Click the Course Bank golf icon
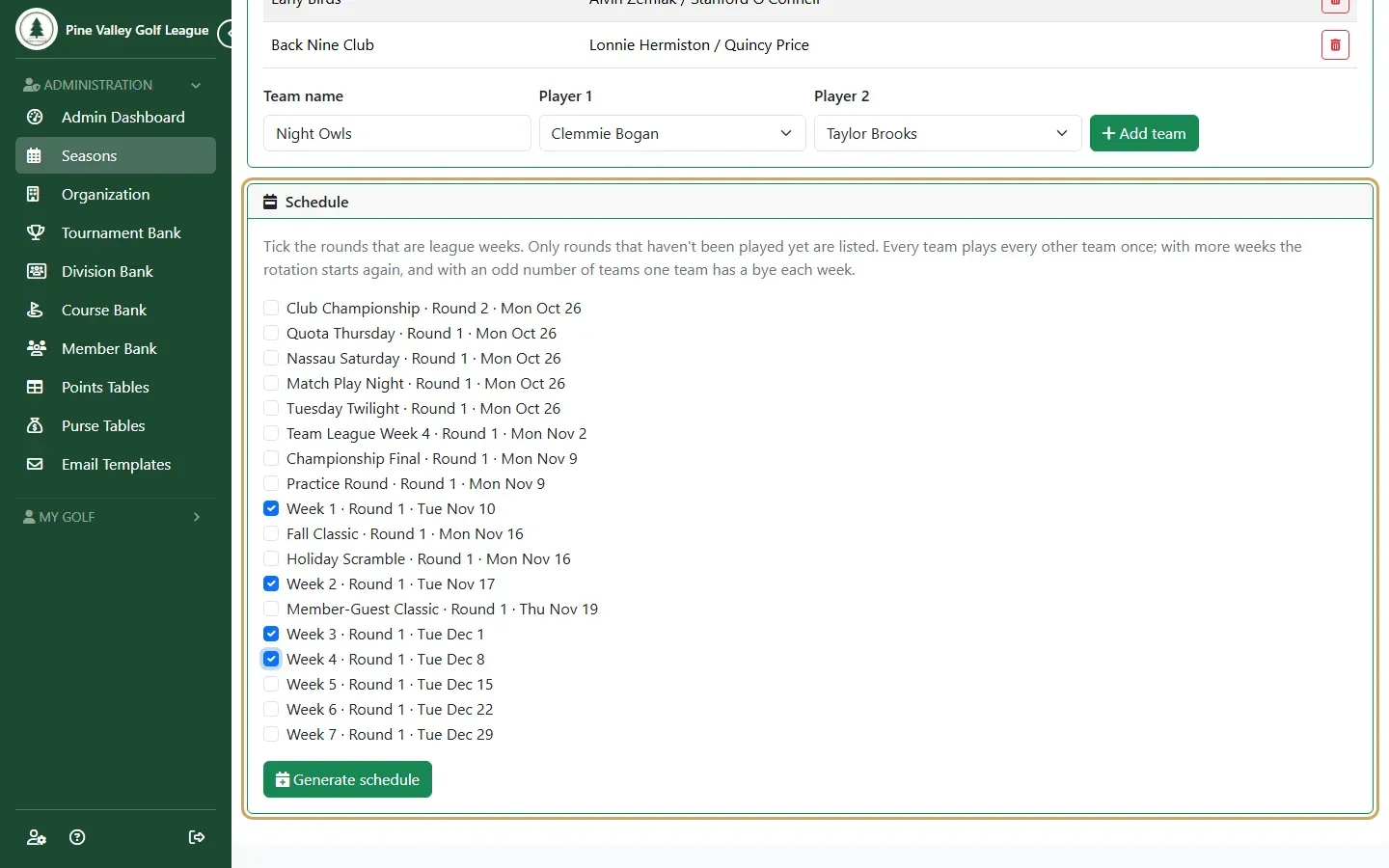 click(x=35, y=310)
